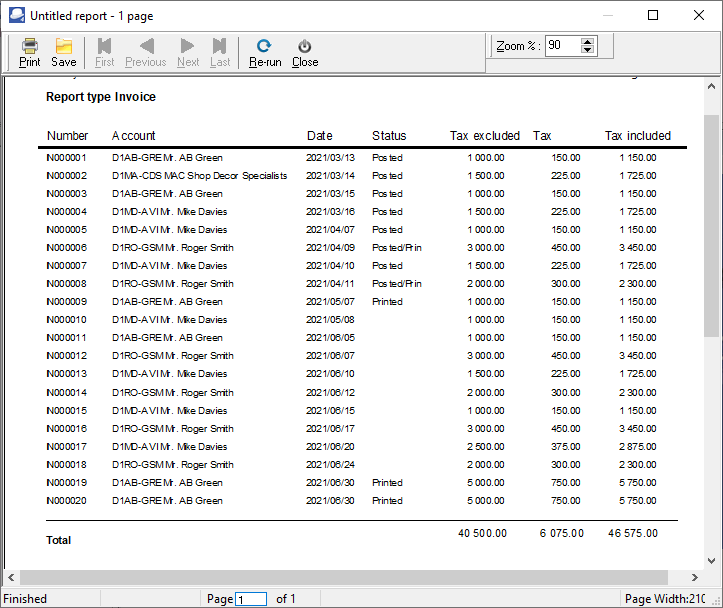Image resolution: width=723 pixels, height=608 pixels.
Task: Click date 2021/06/17
Action: (331, 429)
